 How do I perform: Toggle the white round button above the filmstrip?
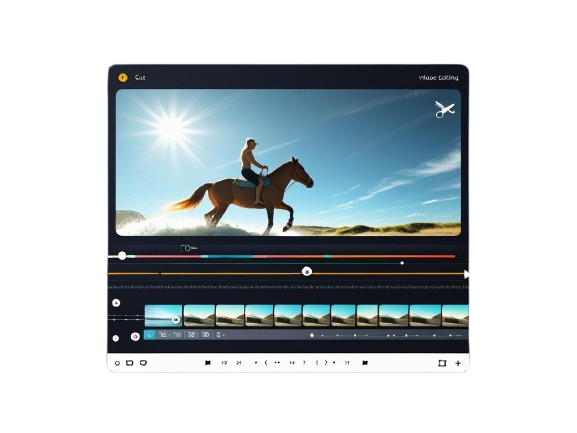[x=116, y=303]
